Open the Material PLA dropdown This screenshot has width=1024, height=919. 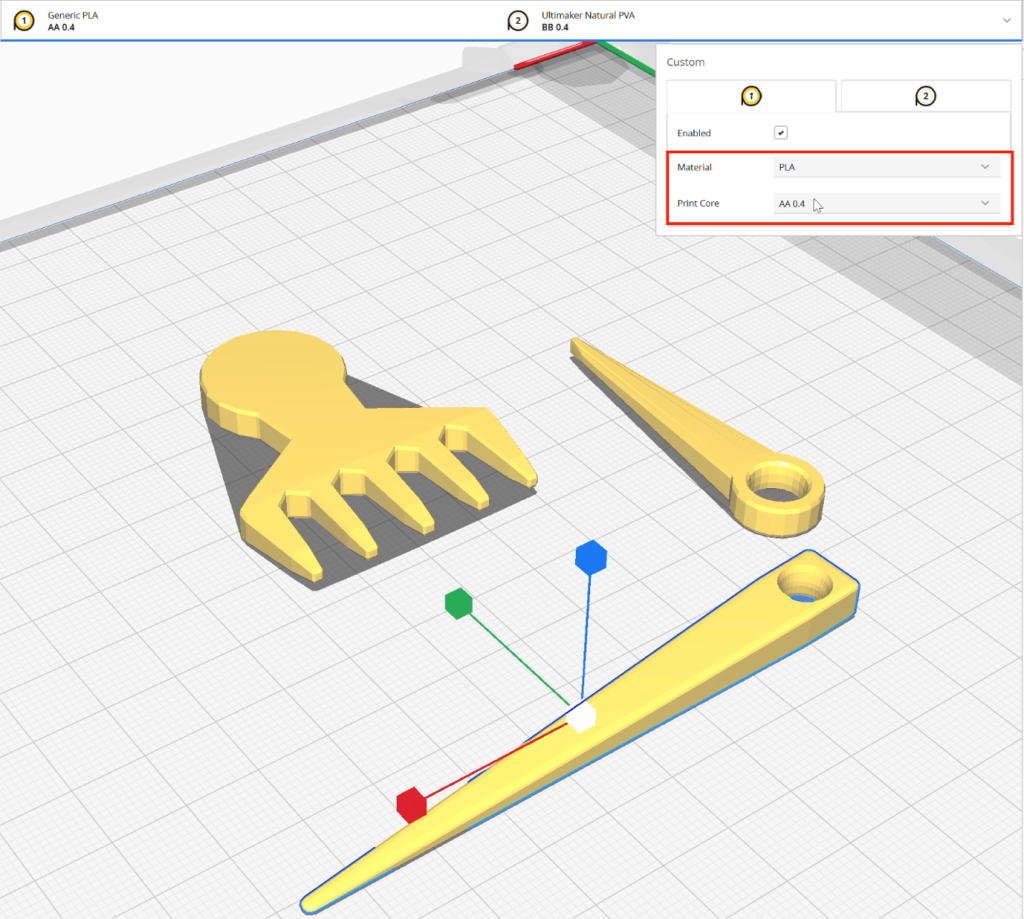click(886, 167)
